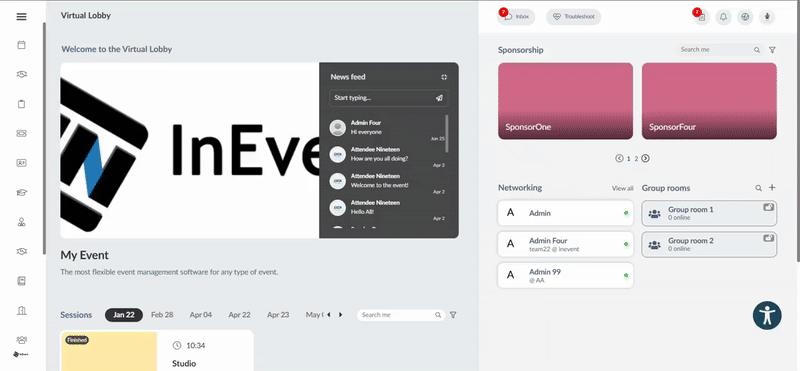Image resolution: width=800 pixels, height=371 pixels.
Task: Join Group room 2
Action: (709, 244)
